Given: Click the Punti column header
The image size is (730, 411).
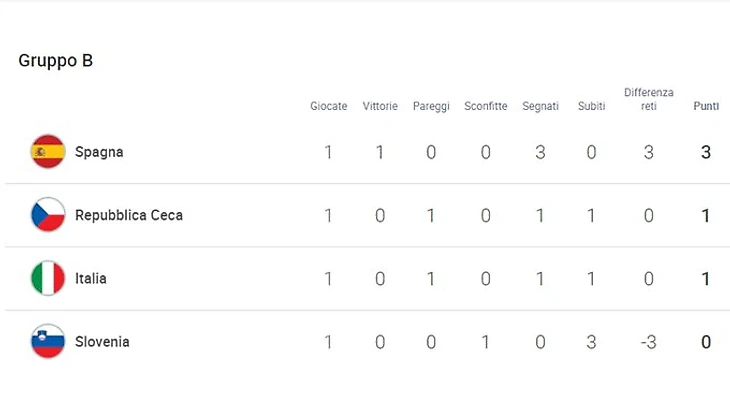Looking at the screenshot, I should [x=706, y=106].
